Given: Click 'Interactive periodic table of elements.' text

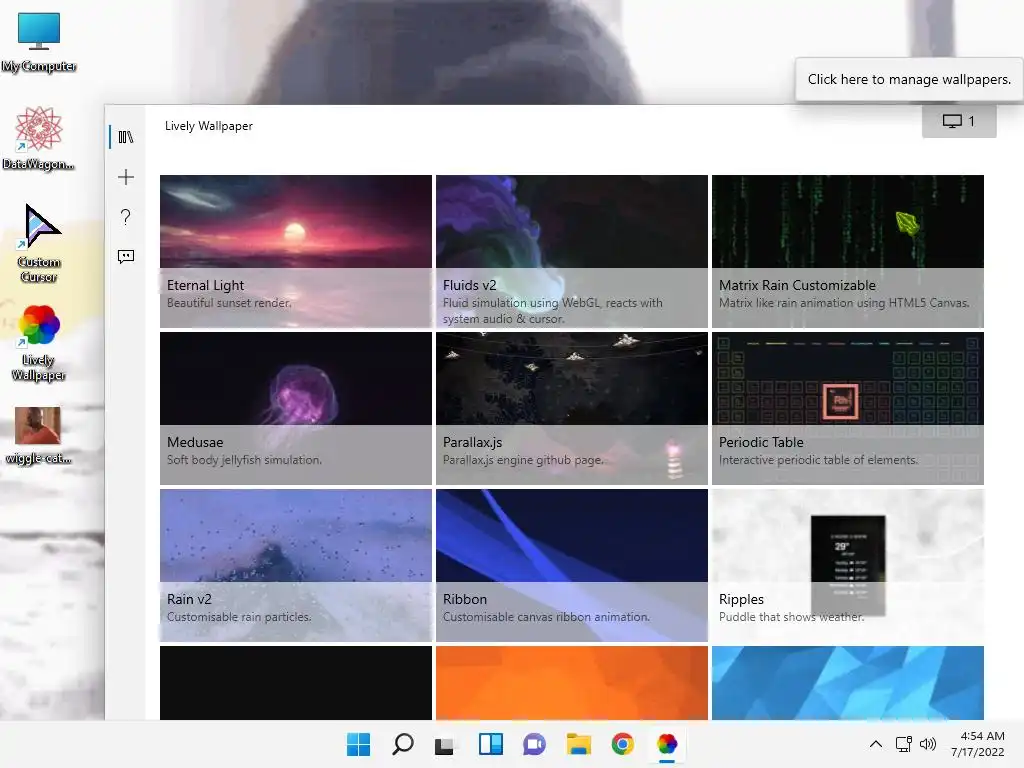Looking at the screenshot, I should pyautogui.click(x=818, y=460).
